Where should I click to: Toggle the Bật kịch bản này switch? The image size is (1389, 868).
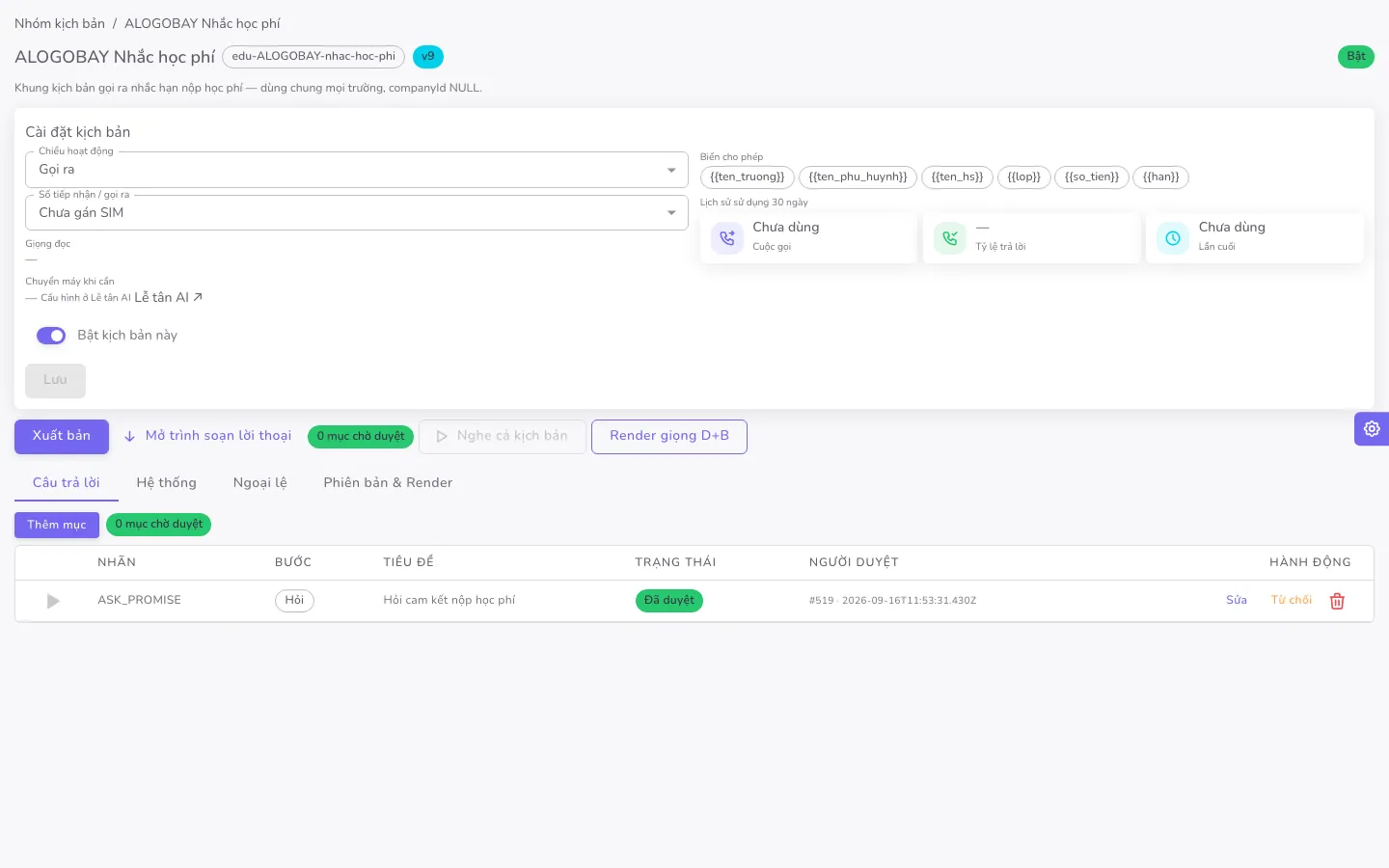51,336
